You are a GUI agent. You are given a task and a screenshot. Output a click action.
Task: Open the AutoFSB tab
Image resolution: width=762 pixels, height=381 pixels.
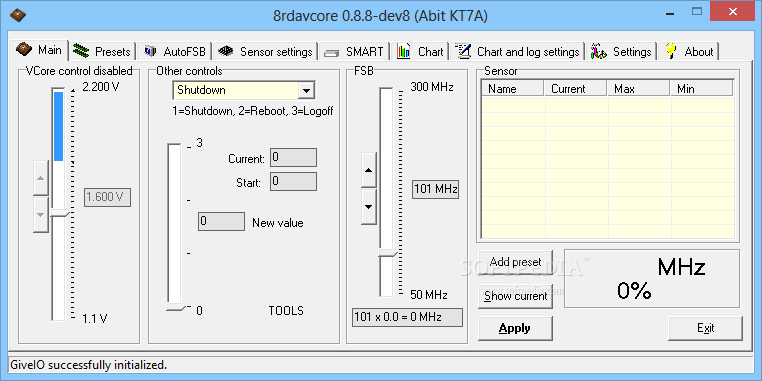pyautogui.click(x=175, y=51)
